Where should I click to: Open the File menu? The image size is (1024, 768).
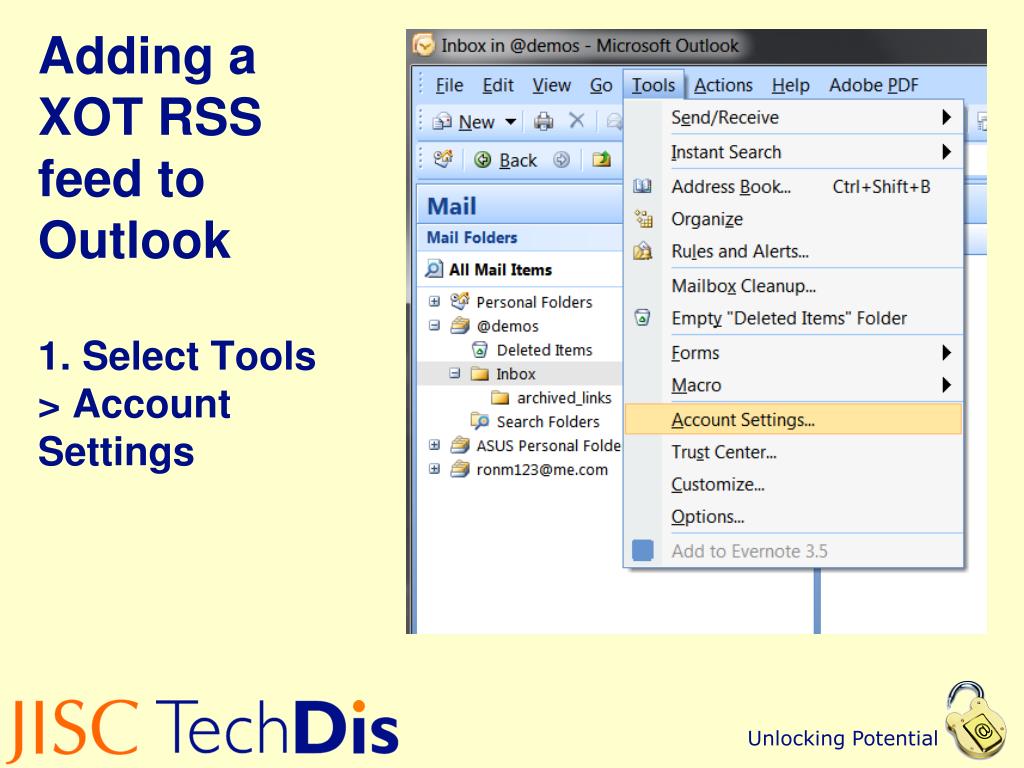(449, 86)
